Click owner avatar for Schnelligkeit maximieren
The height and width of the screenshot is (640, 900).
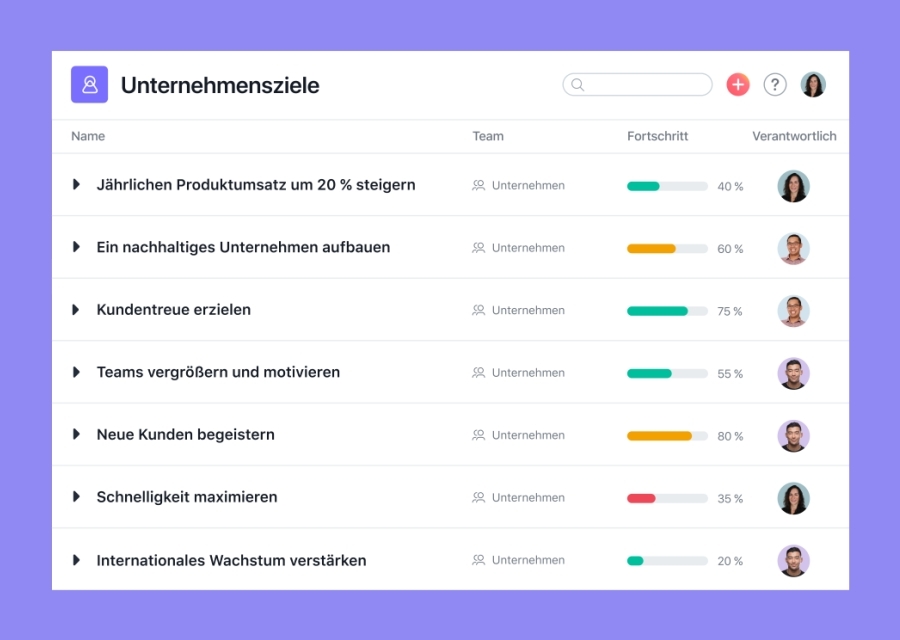pos(793,498)
